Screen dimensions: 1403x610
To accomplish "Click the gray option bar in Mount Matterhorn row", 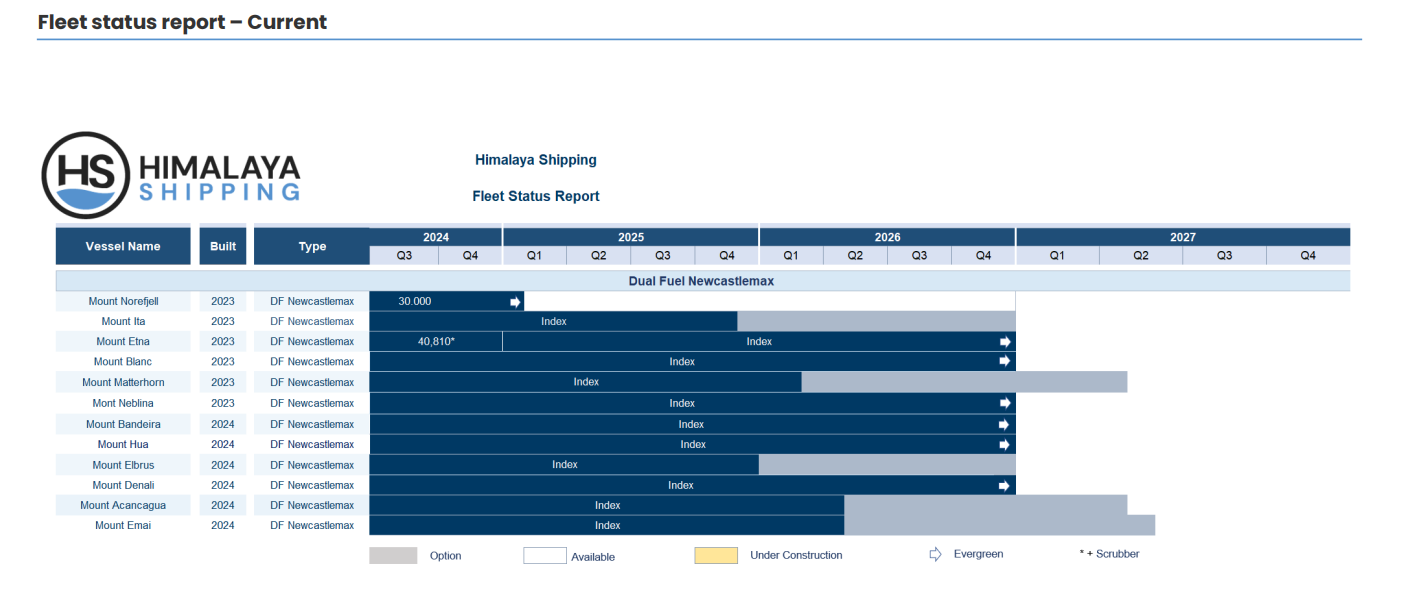I will click(965, 382).
